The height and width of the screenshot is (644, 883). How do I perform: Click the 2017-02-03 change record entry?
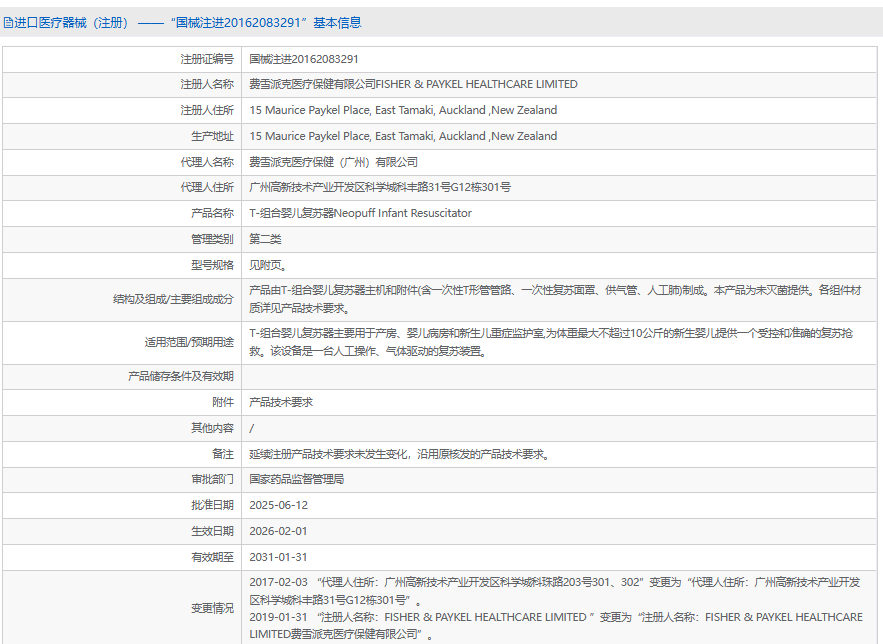tap(555, 591)
